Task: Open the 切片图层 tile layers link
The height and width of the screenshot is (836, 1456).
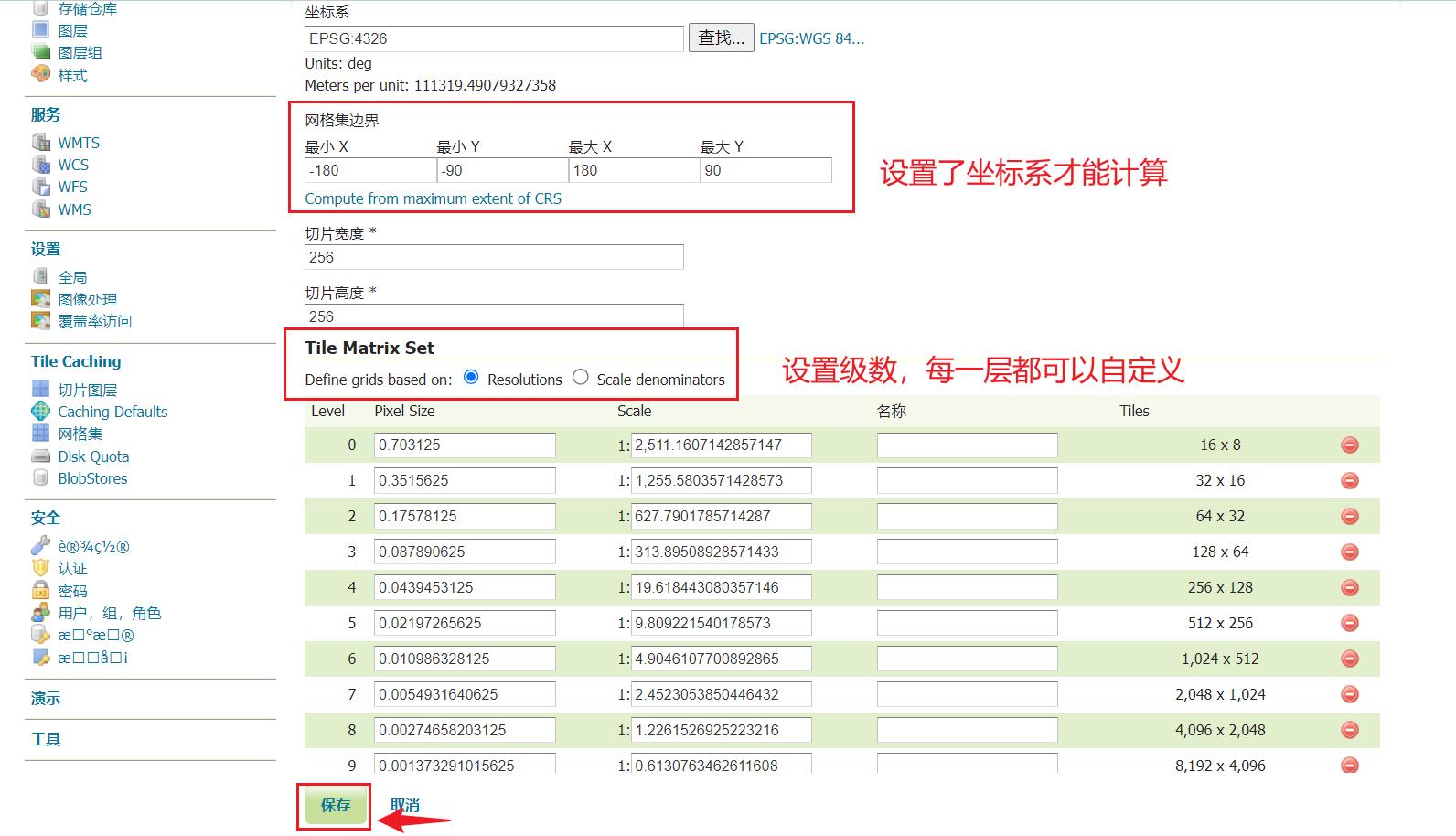Action: pos(88,390)
